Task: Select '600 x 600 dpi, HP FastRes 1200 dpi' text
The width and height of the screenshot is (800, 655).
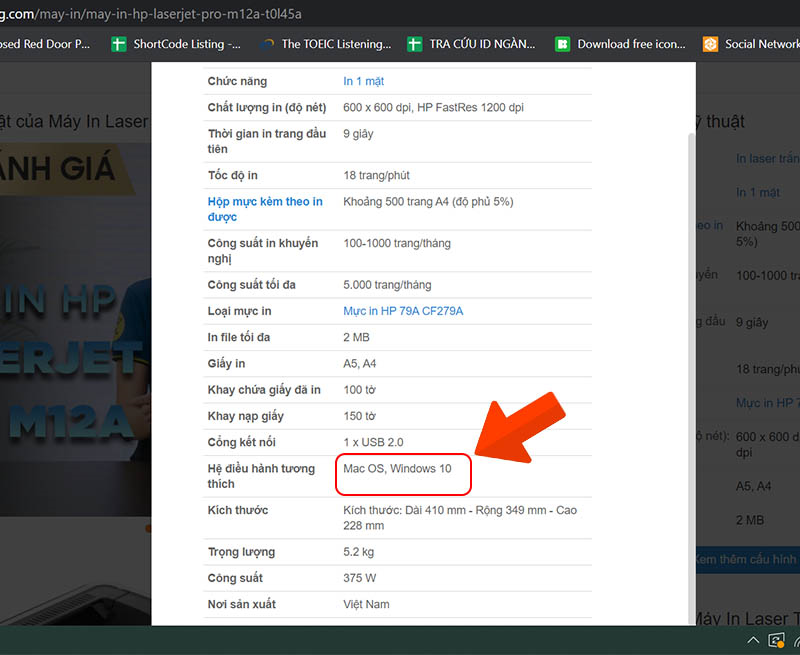Action: coord(433,108)
